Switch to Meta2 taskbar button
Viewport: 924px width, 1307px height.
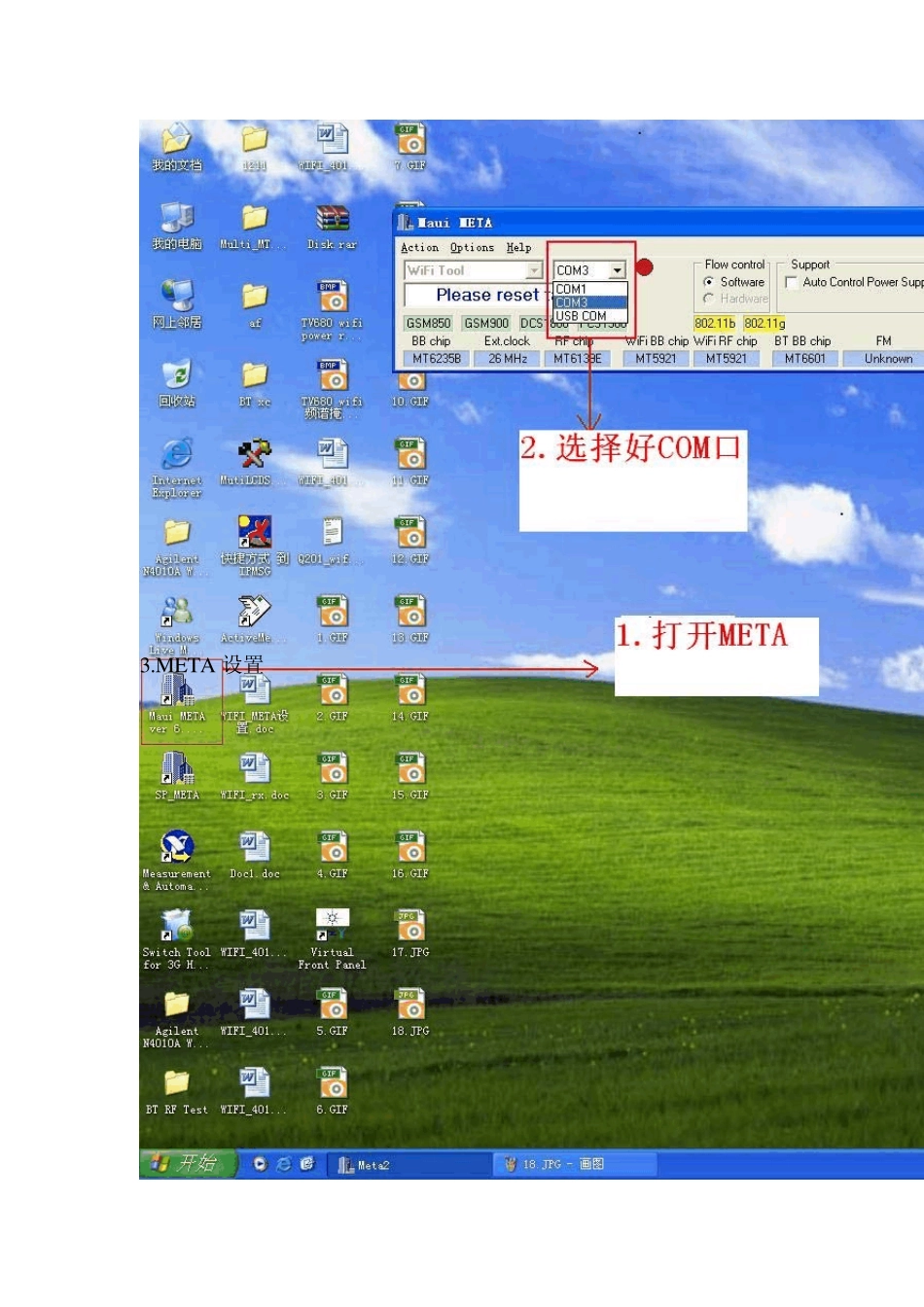coord(411,1164)
